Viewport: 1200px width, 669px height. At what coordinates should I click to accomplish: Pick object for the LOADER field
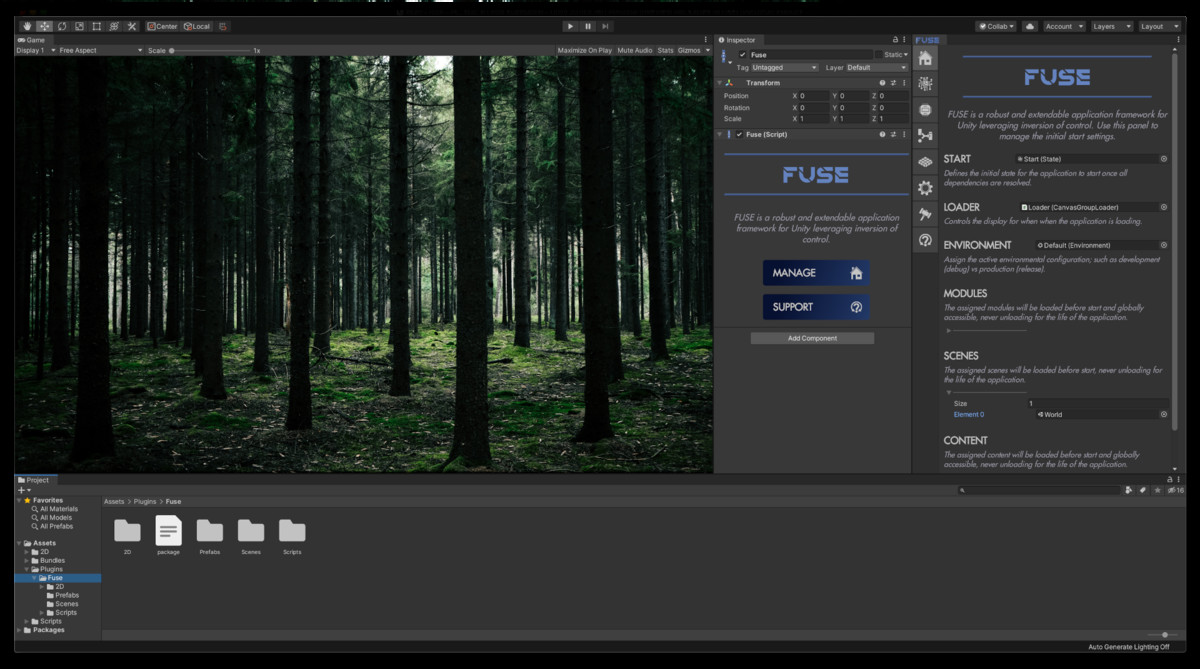point(1164,207)
